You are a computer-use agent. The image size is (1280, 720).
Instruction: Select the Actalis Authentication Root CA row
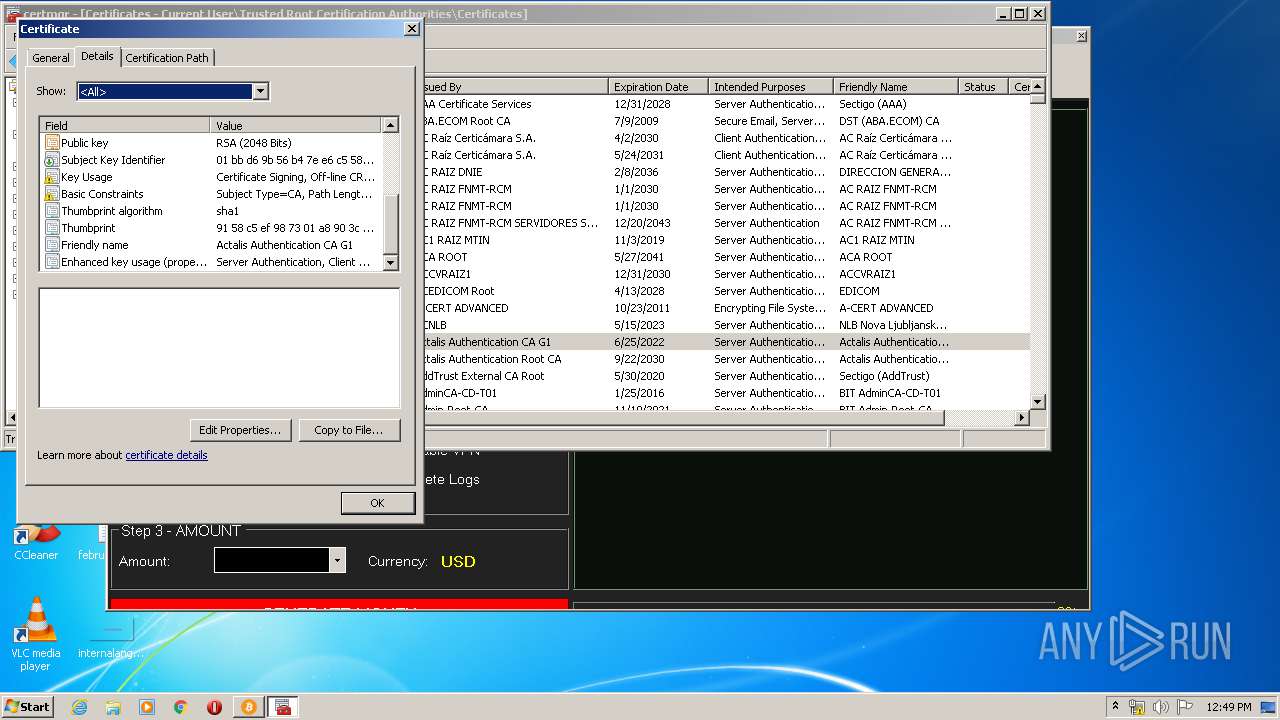pos(725,359)
